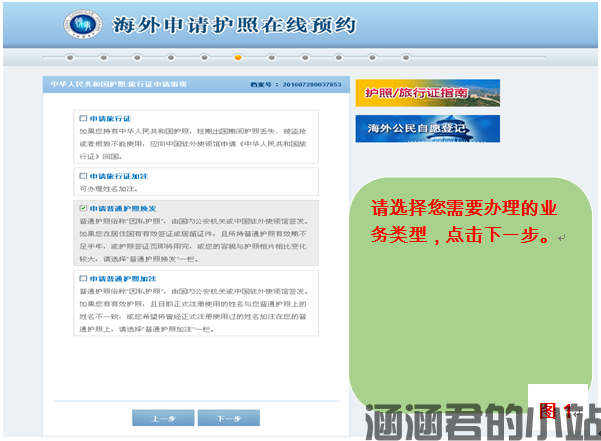Open the 护照/旅行证指南 banner
Screen dimensions: 601x441
click(428, 93)
